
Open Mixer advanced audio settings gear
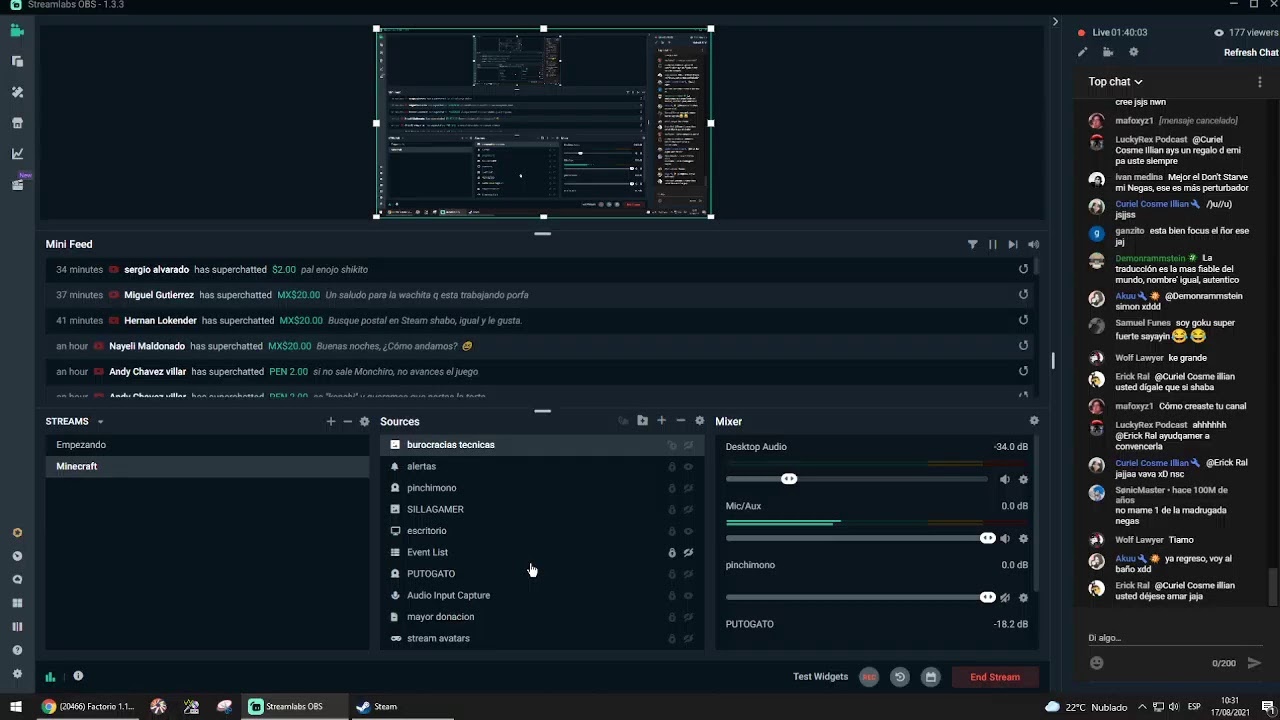click(x=1034, y=421)
